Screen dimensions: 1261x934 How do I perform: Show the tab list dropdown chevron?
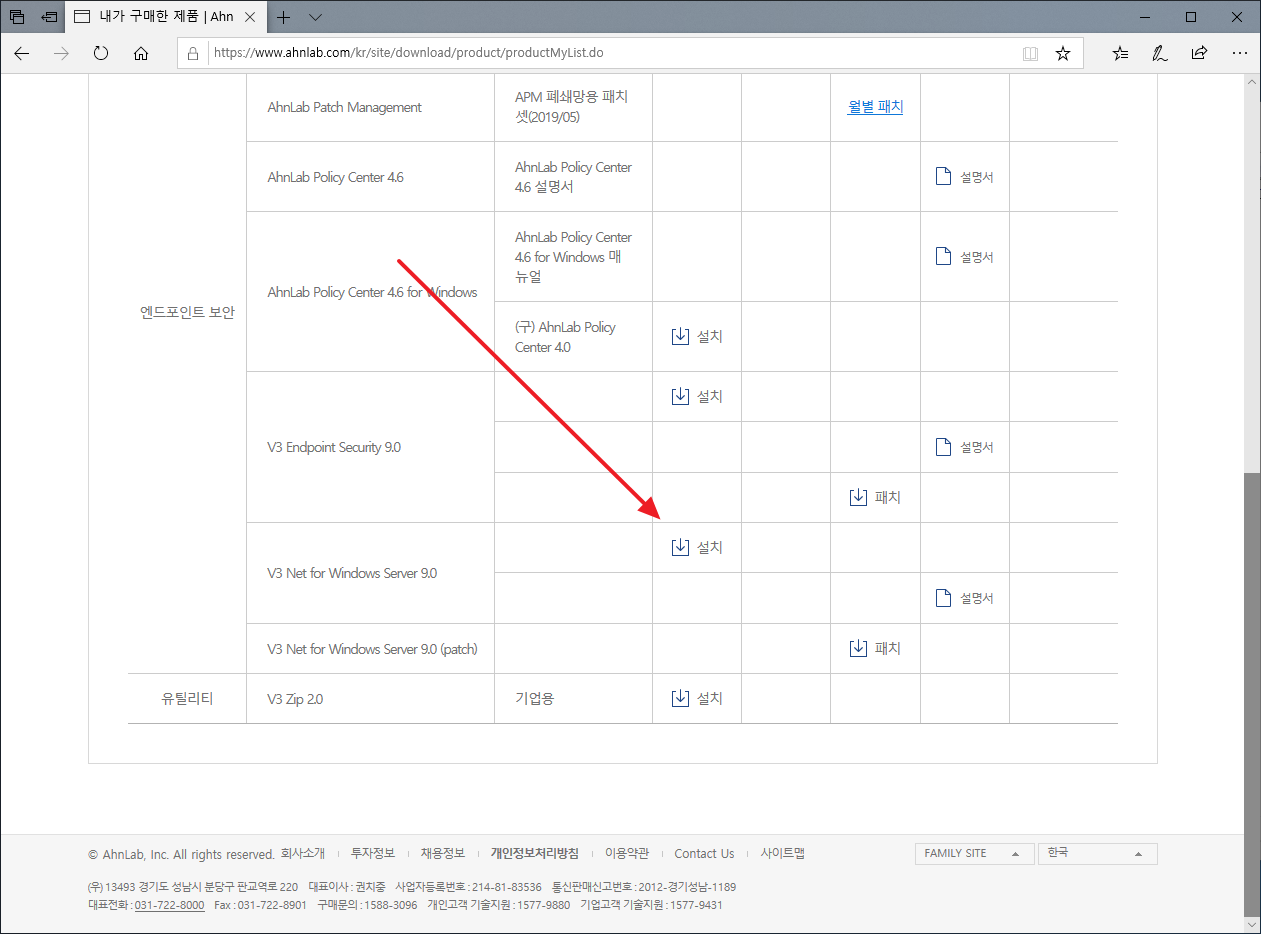click(315, 17)
